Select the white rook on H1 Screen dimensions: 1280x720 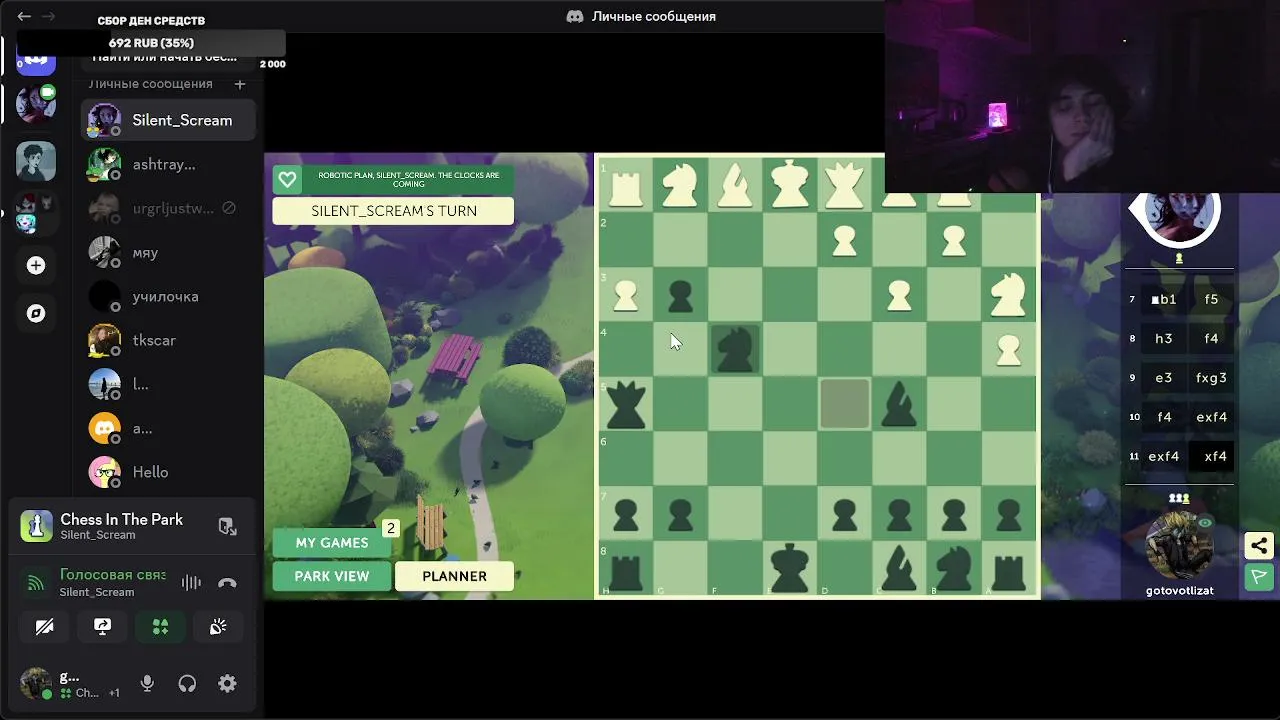[x=626, y=186]
